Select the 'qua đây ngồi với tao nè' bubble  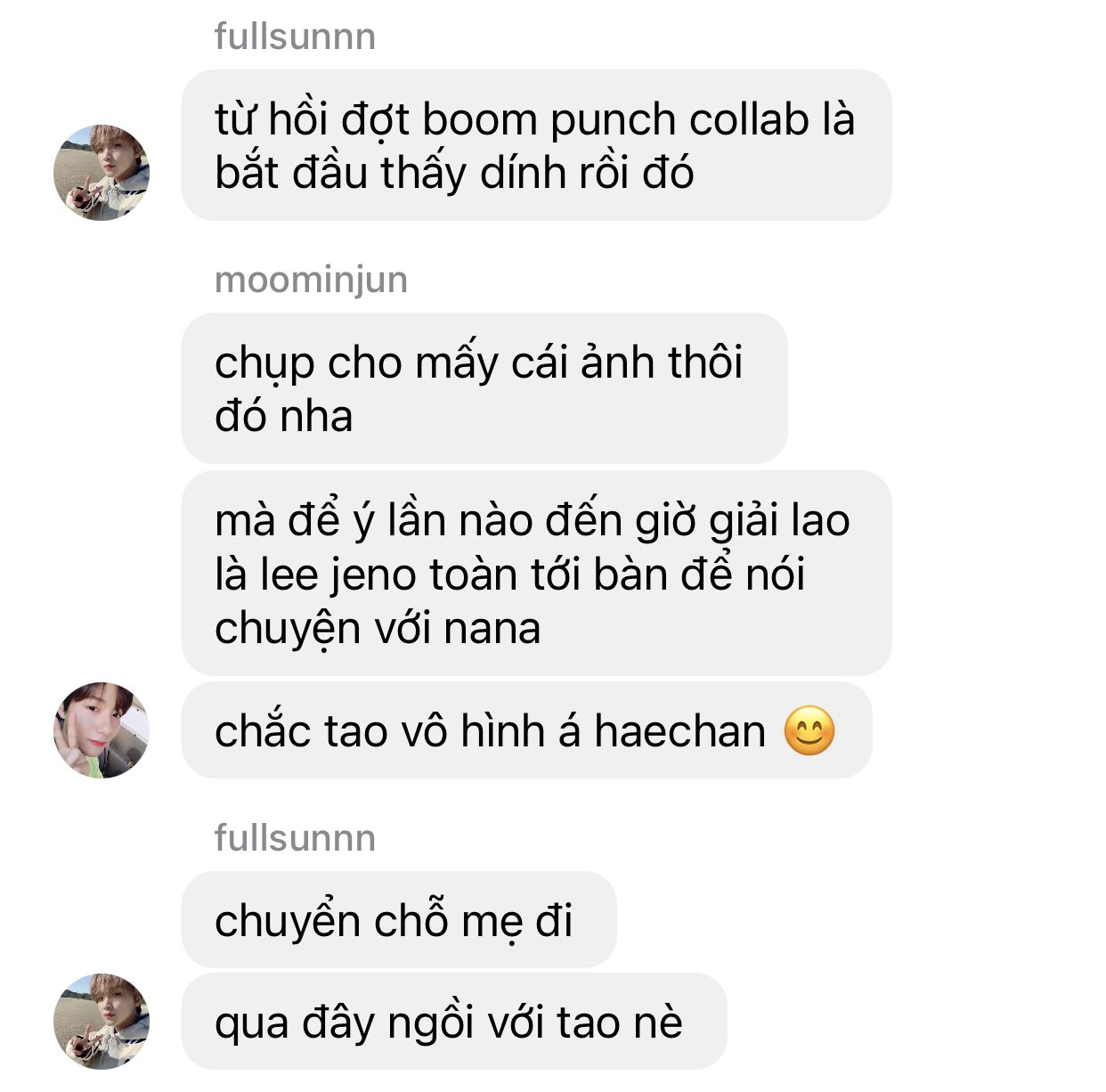point(454,1022)
